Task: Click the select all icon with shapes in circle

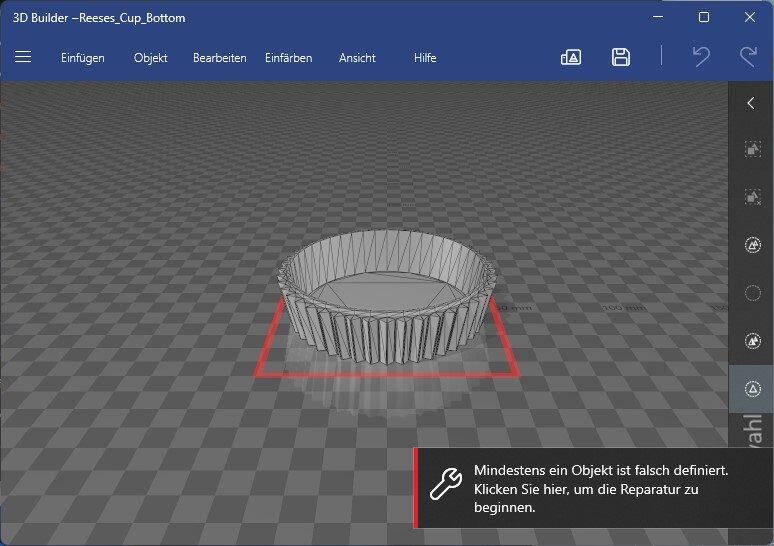Action: pyautogui.click(x=752, y=244)
